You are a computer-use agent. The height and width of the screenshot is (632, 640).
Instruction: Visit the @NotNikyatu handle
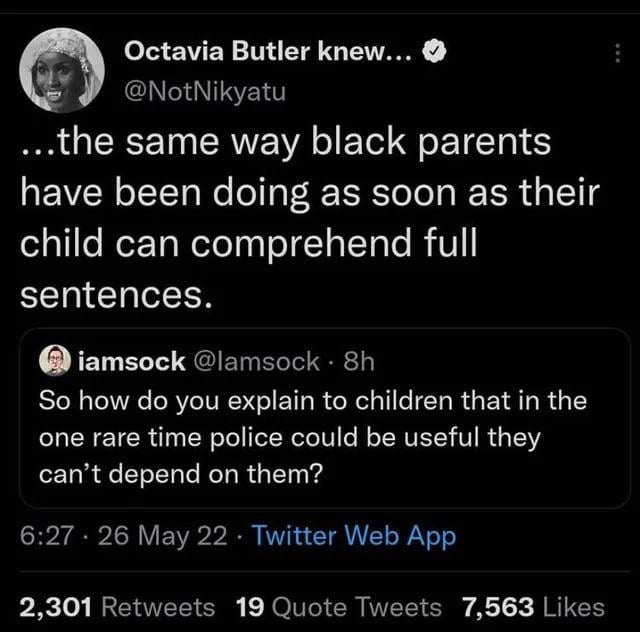tap(205, 93)
